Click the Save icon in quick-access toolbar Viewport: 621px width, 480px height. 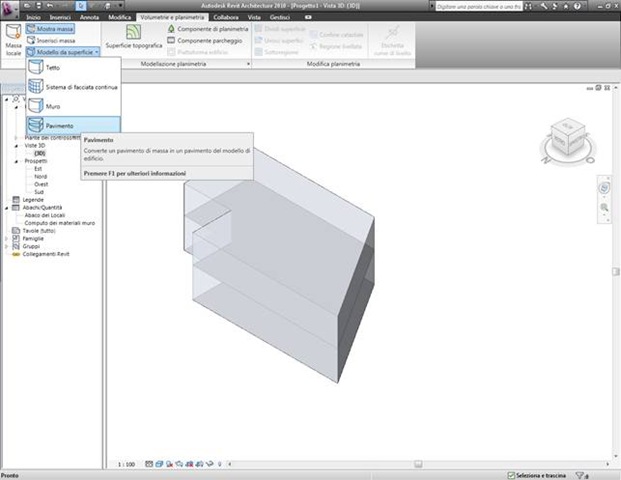[x=38, y=6]
